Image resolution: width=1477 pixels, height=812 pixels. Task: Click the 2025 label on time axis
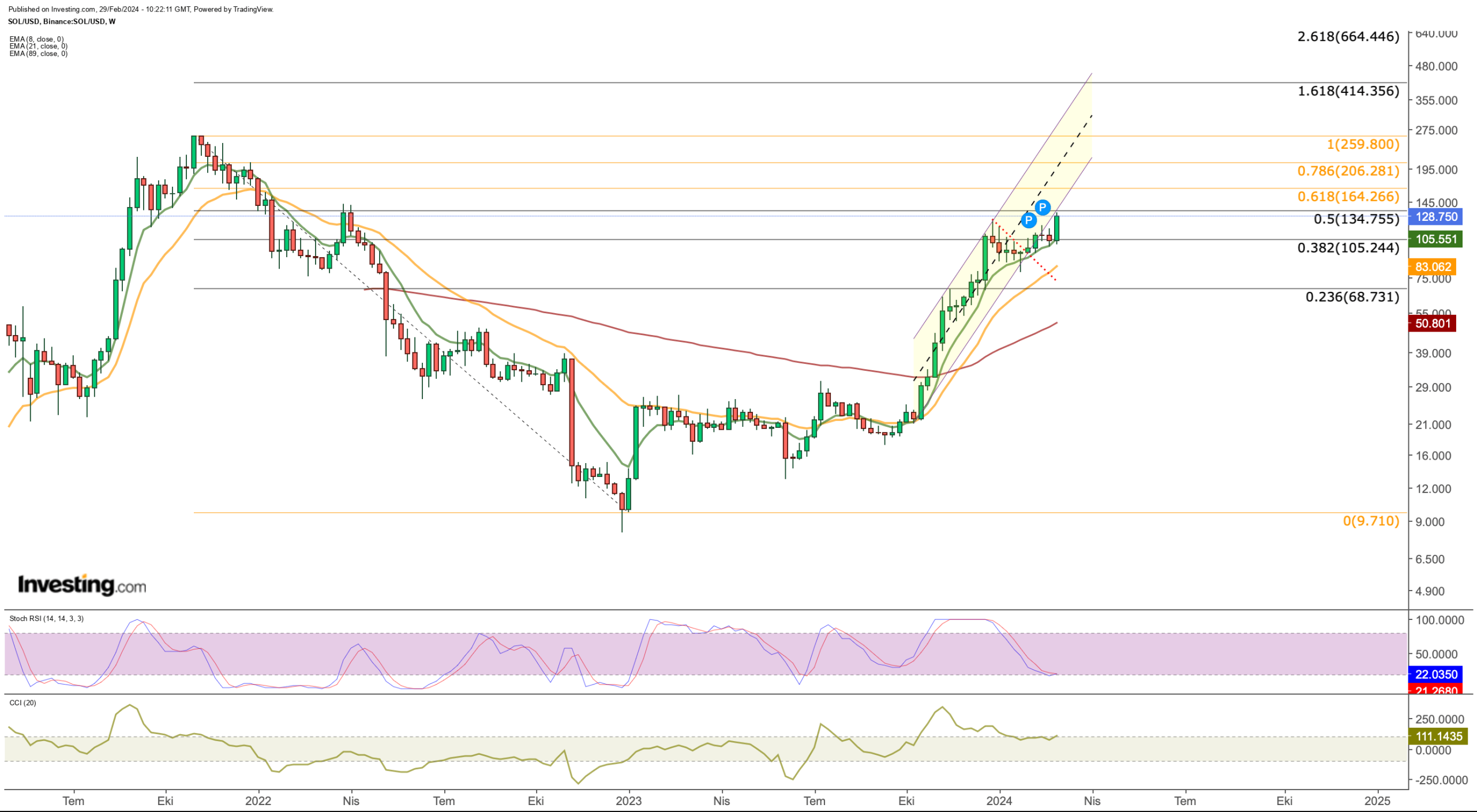(1377, 800)
